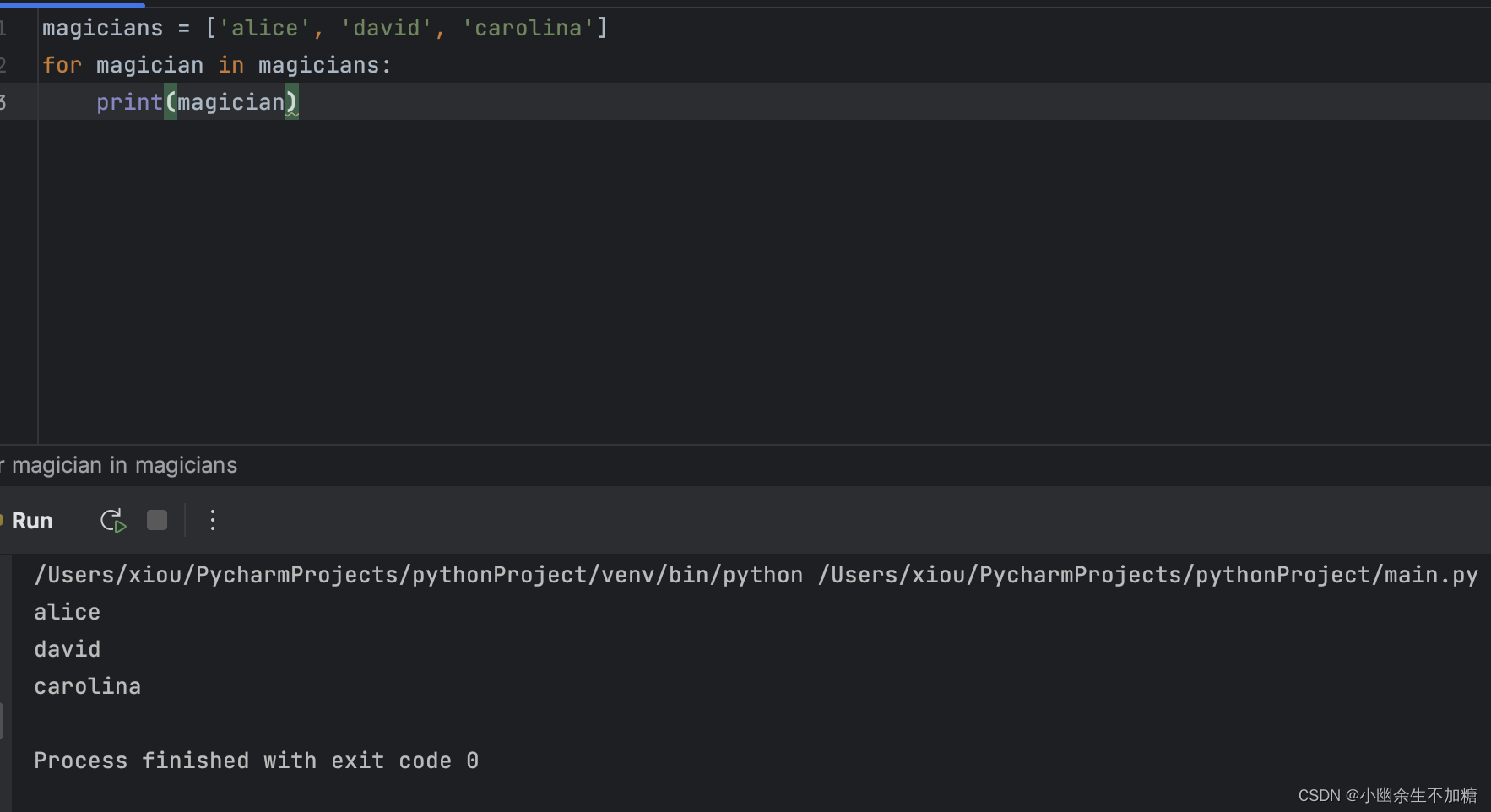Click the interpreter path ending with venv/bin/python

click(x=419, y=575)
